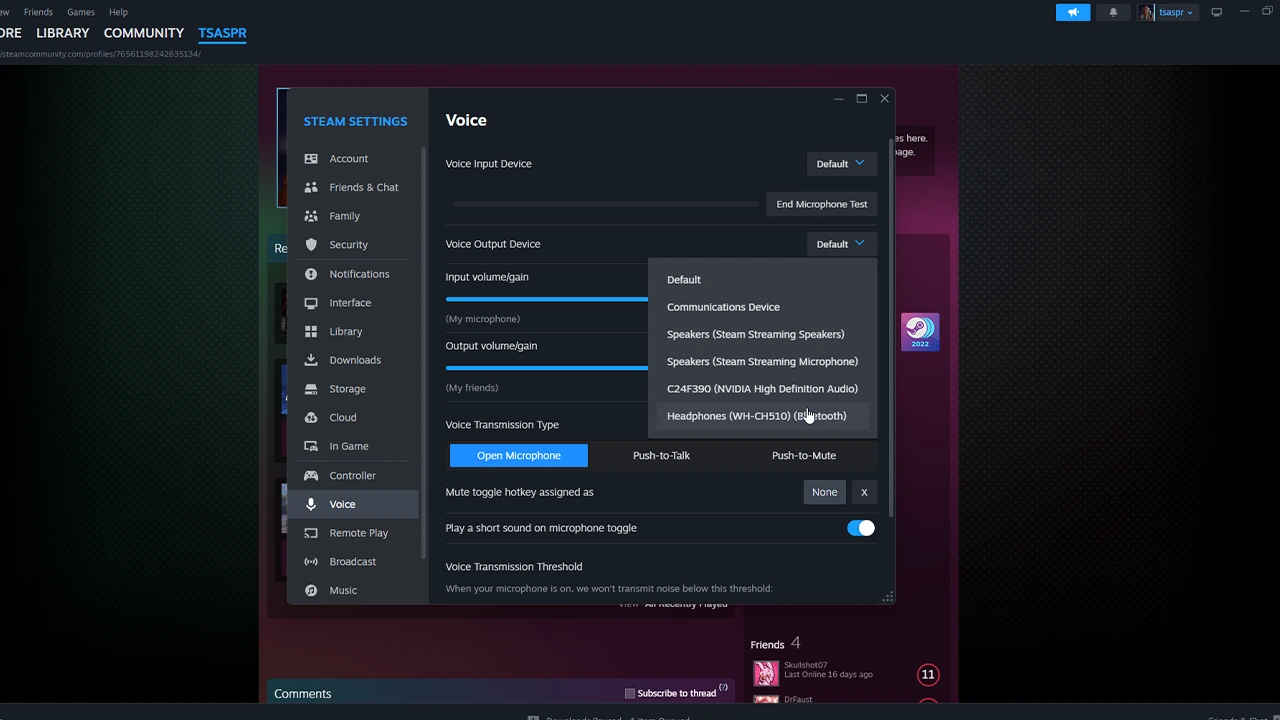Image resolution: width=1280 pixels, height=720 pixels.
Task: Click the Skullshot07 friend name
Action: (x=805, y=665)
